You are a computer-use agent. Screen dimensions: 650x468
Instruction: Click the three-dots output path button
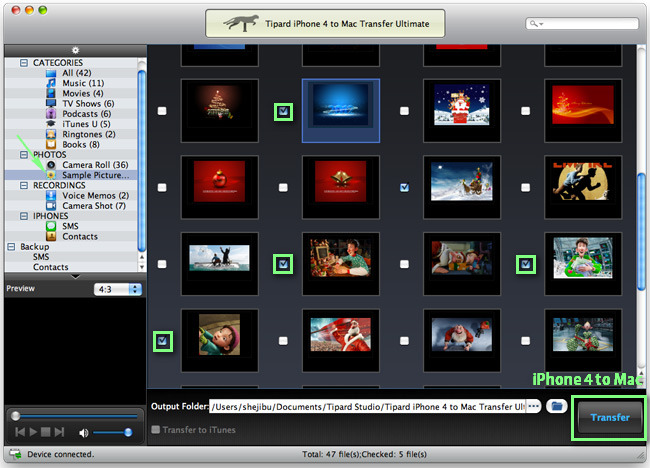click(x=534, y=406)
